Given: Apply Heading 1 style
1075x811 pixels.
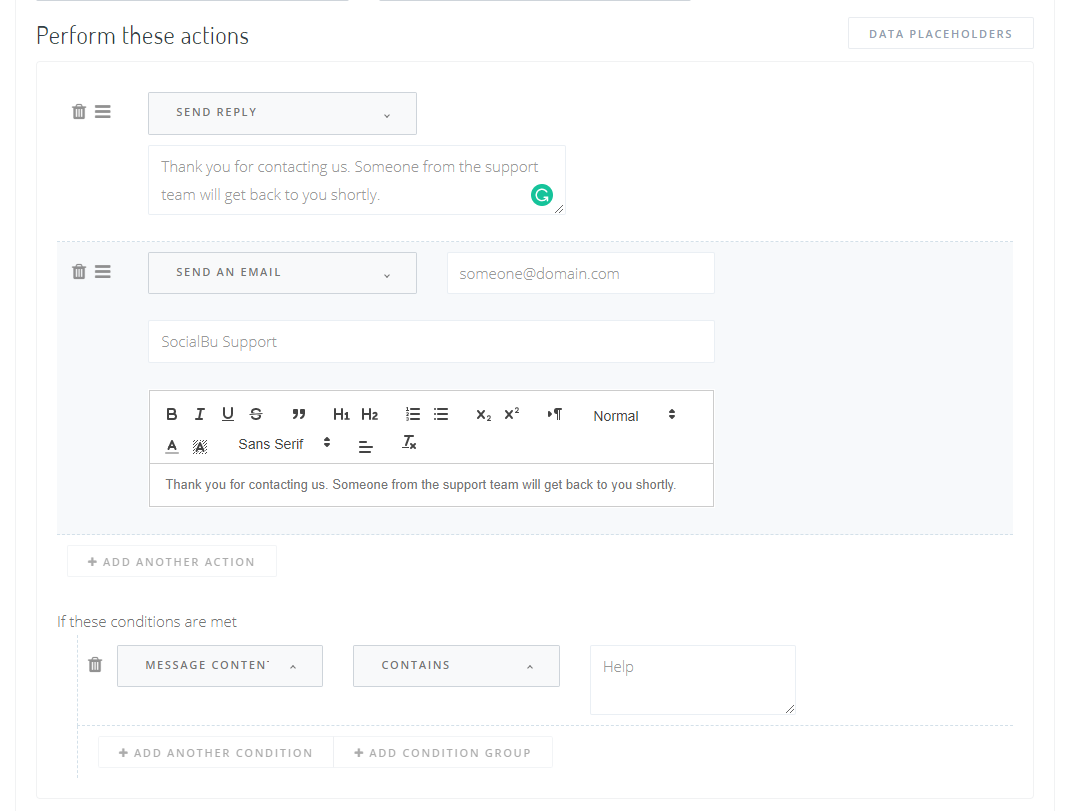Looking at the screenshot, I should 341,415.
